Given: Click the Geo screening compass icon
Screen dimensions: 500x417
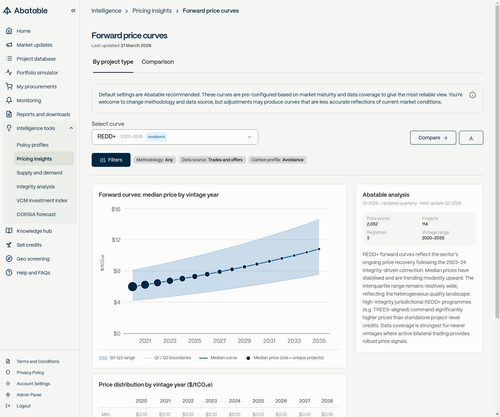Looking at the screenshot, I should 9,259.
